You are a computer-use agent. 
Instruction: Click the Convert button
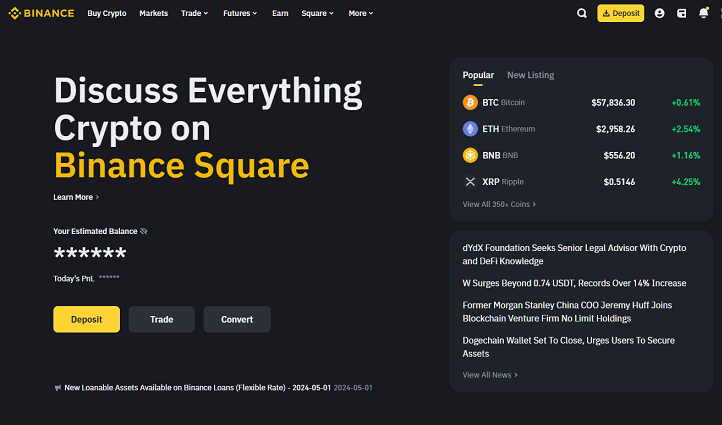(x=237, y=319)
